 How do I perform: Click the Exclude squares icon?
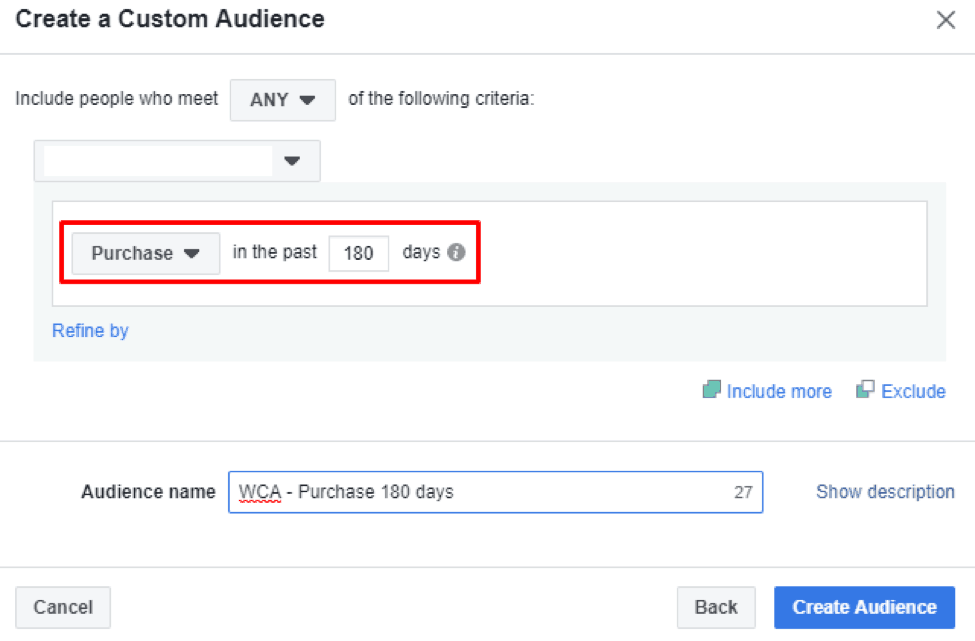click(865, 391)
